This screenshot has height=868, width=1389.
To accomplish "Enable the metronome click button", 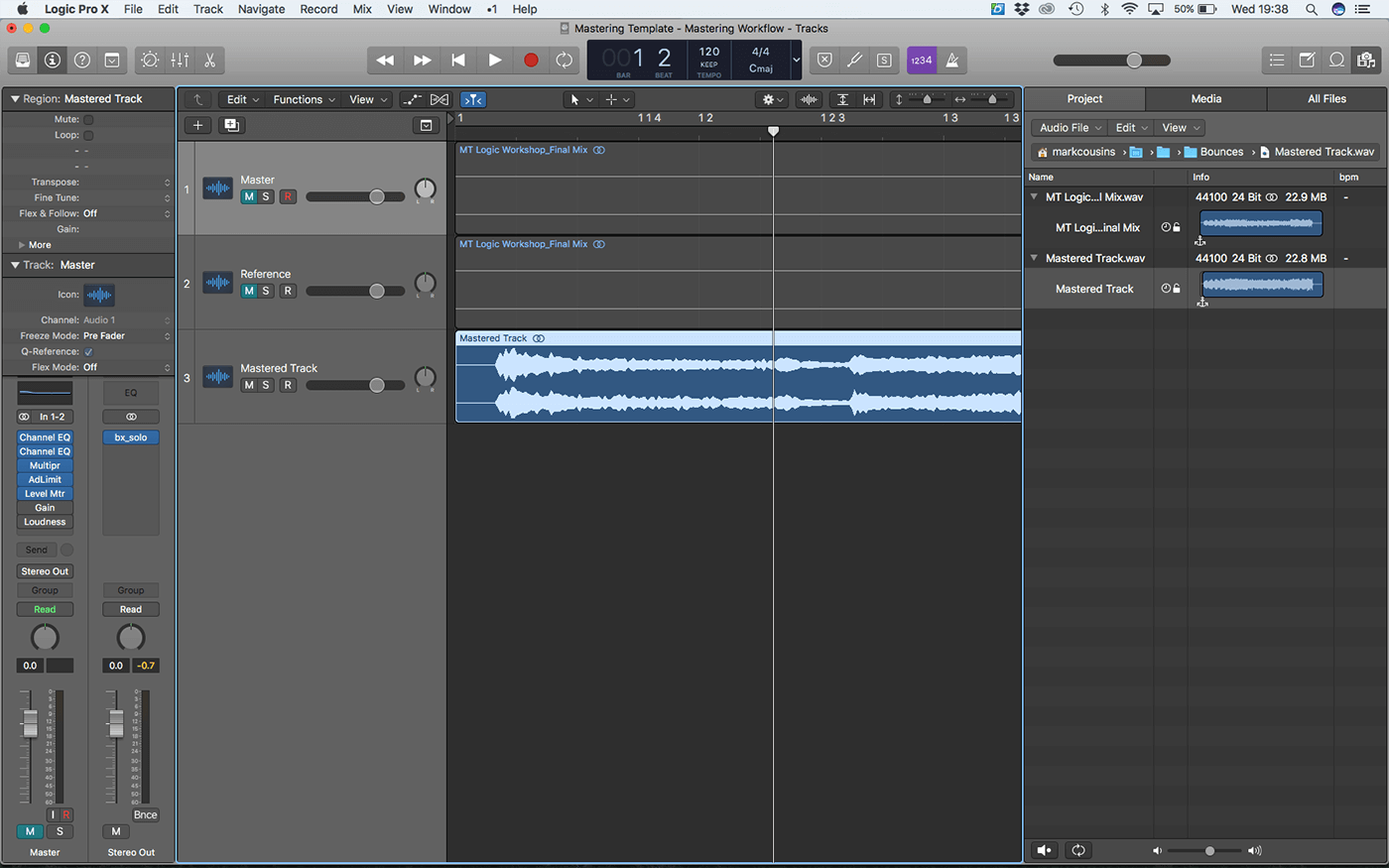I will [x=952, y=61].
